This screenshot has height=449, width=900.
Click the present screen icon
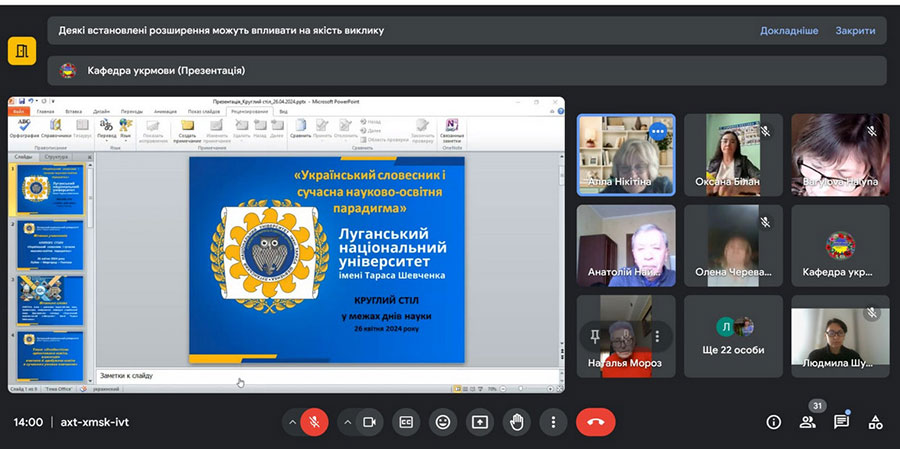[479, 422]
